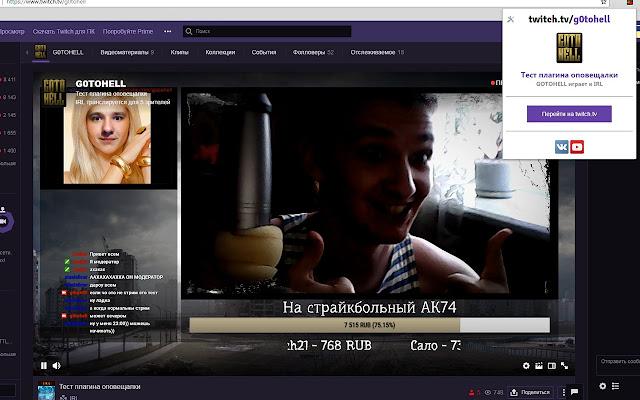Create a clip with the clapperboard icon

click(539, 366)
